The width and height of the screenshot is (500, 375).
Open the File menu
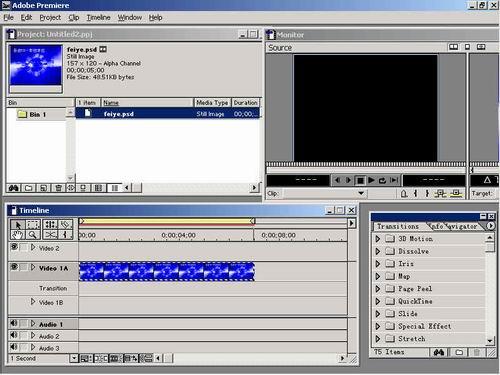[9, 17]
